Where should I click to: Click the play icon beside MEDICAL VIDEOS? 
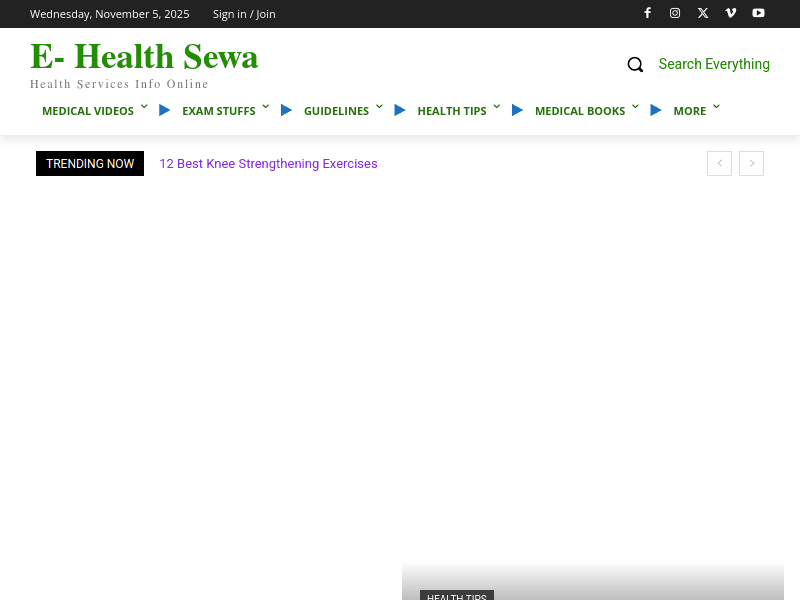click(x=164, y=110)
